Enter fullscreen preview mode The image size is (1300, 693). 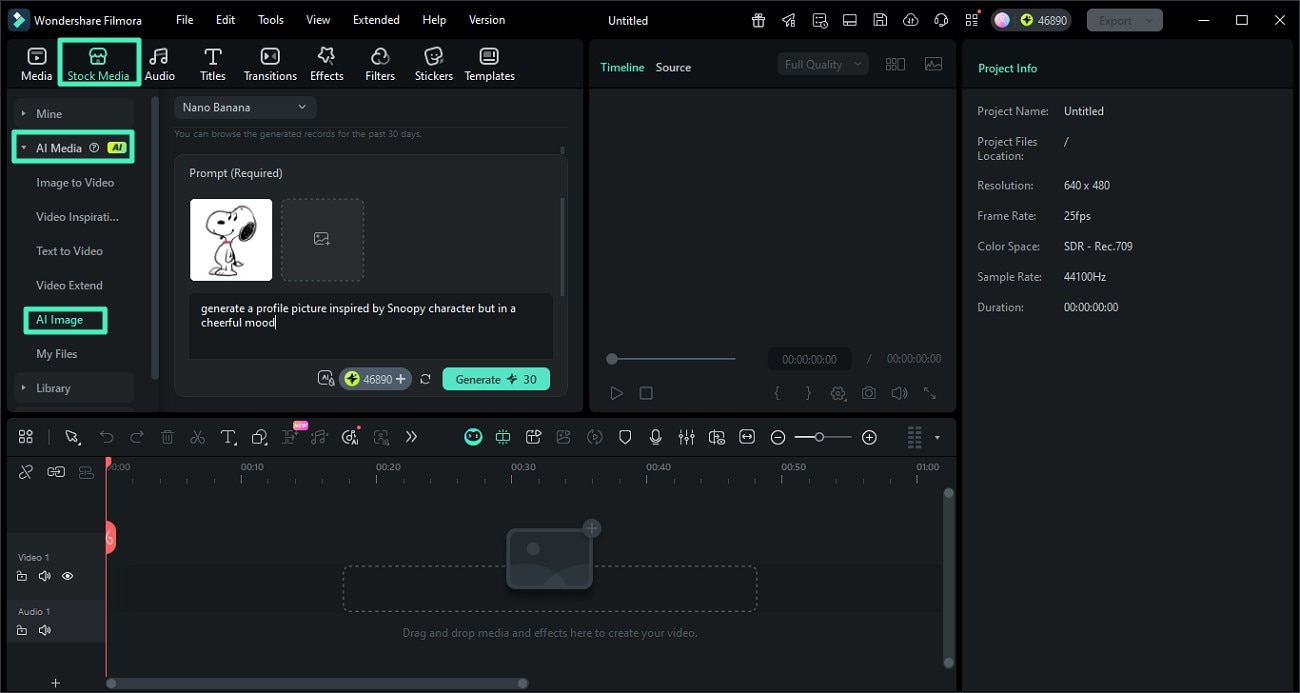pos(930,393)
